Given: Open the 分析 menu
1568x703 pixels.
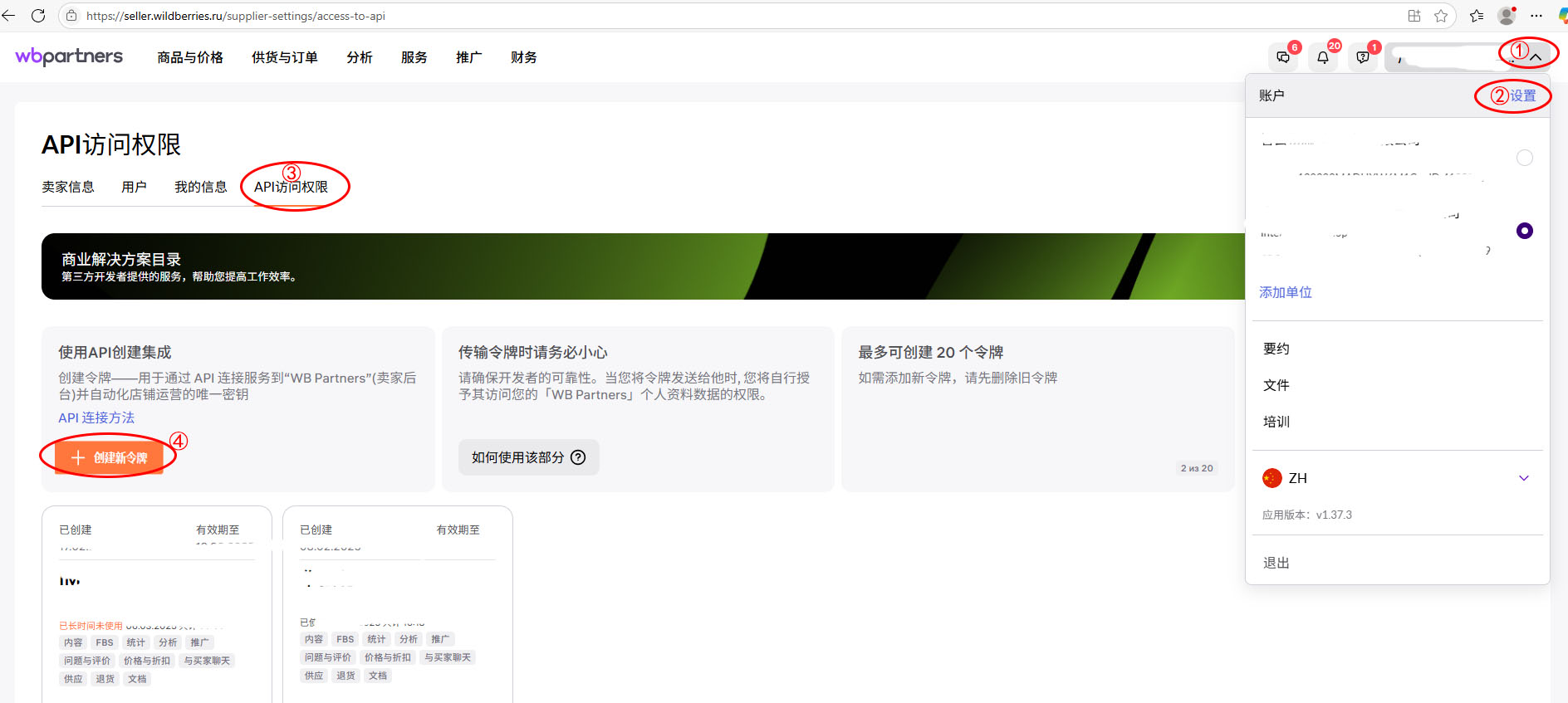Looking at the screenshot, I should pos(360,57).
